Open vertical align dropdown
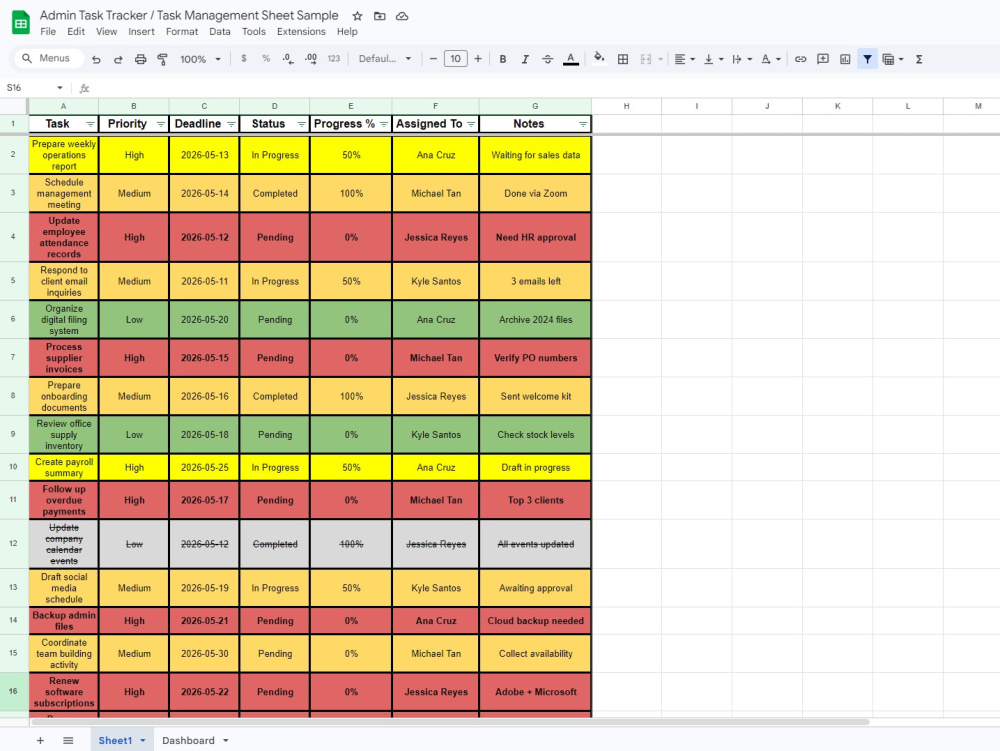 [713, 59]
